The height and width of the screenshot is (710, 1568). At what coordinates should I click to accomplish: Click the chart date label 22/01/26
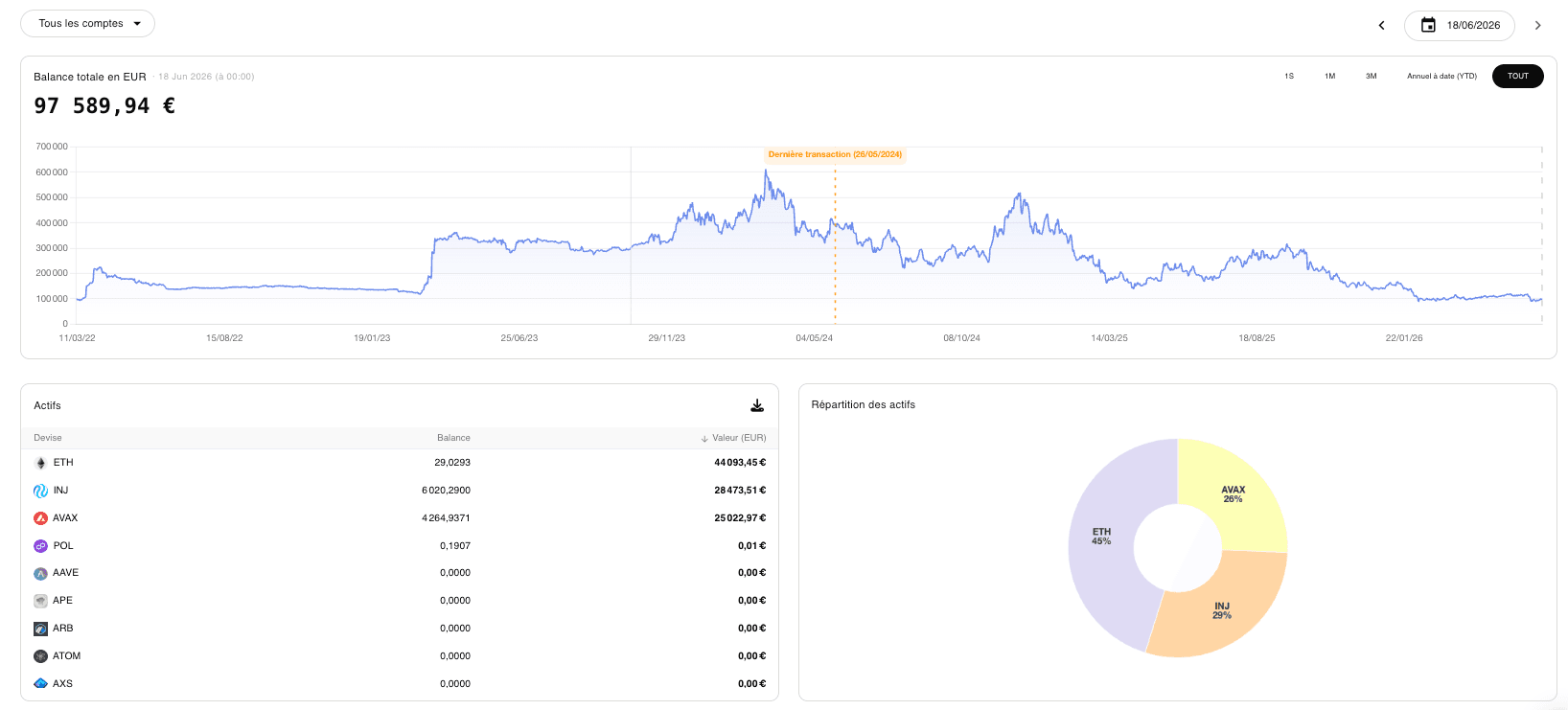pyautogui.click(x=1404, y=338)
